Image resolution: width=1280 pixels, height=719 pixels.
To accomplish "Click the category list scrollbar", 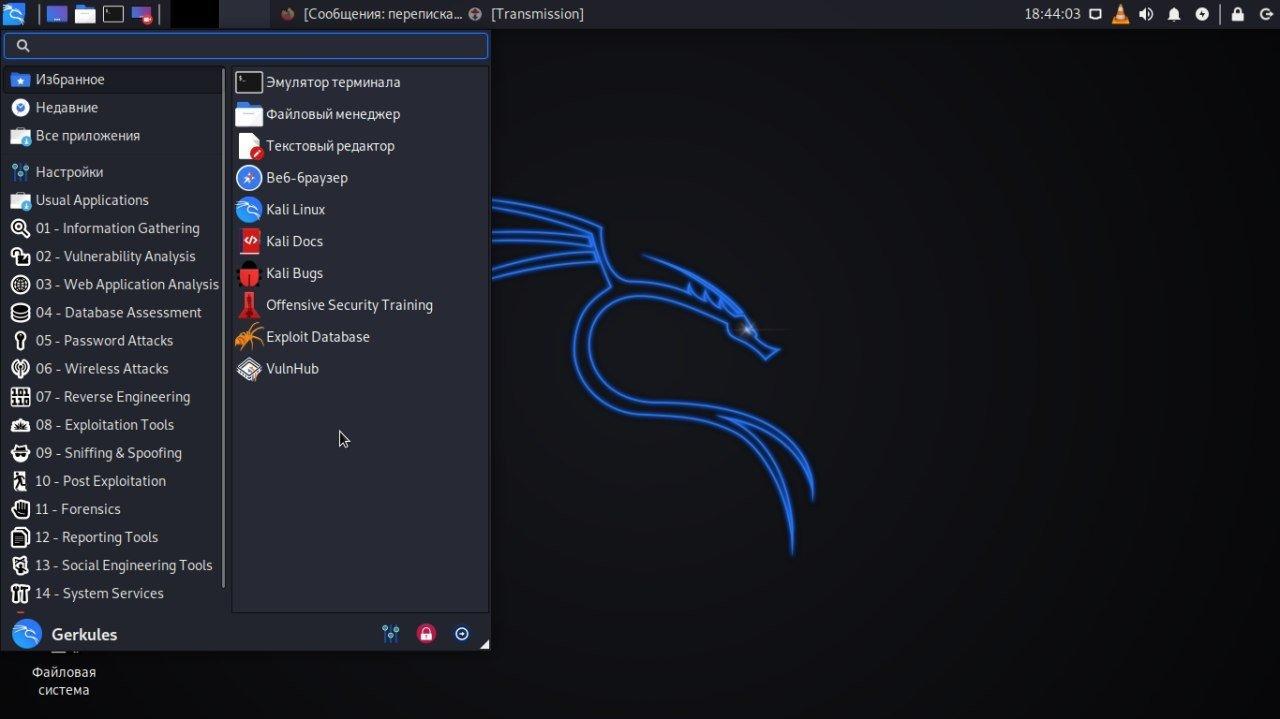I will click(x=224, y=328).
